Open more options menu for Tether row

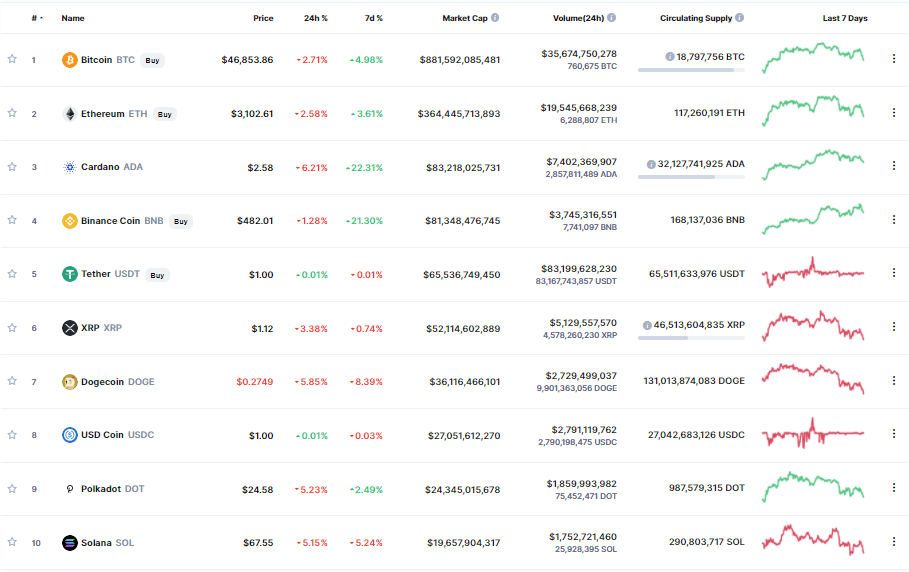point(894,272)
